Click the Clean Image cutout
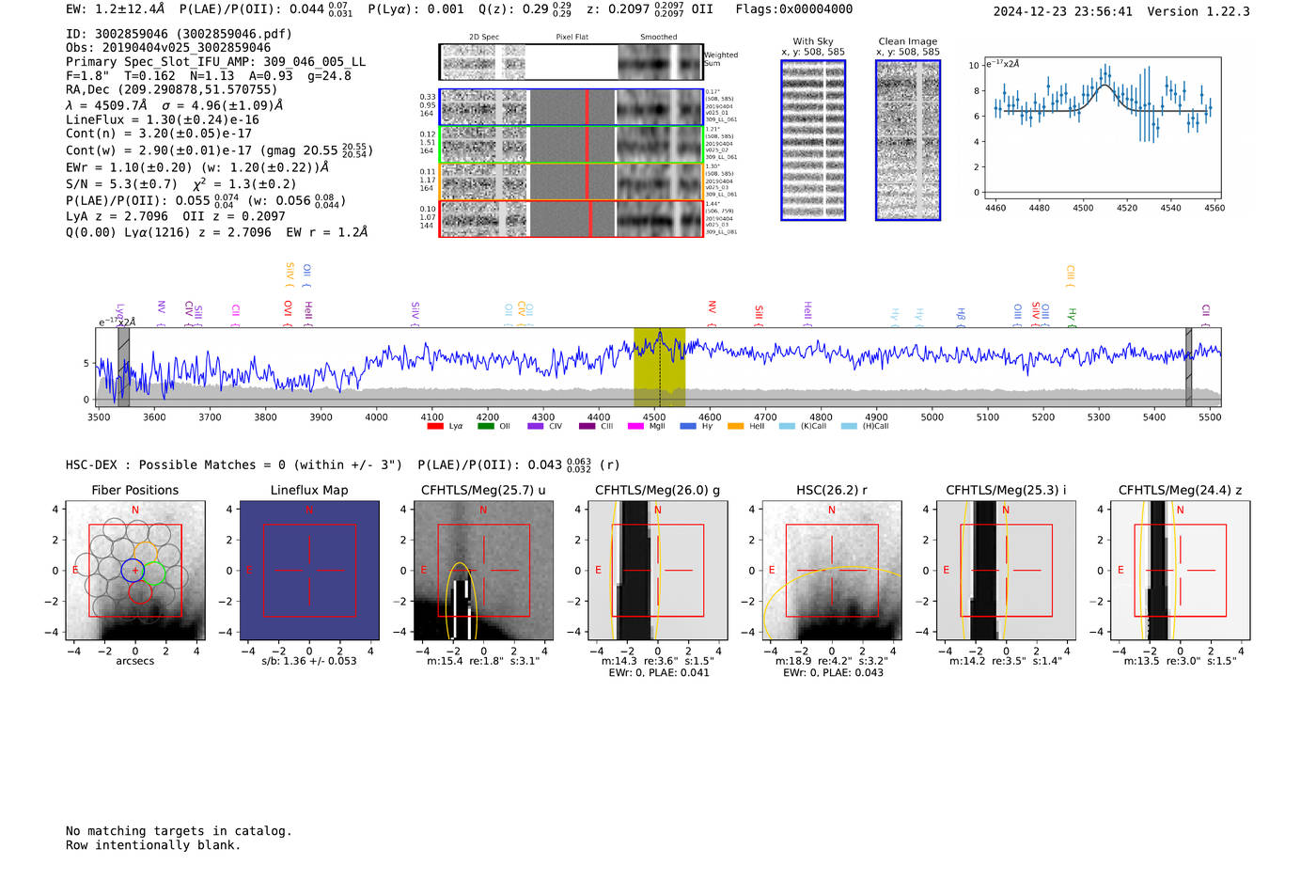The width and height of the screenshot is (1316, 896). 908,140
